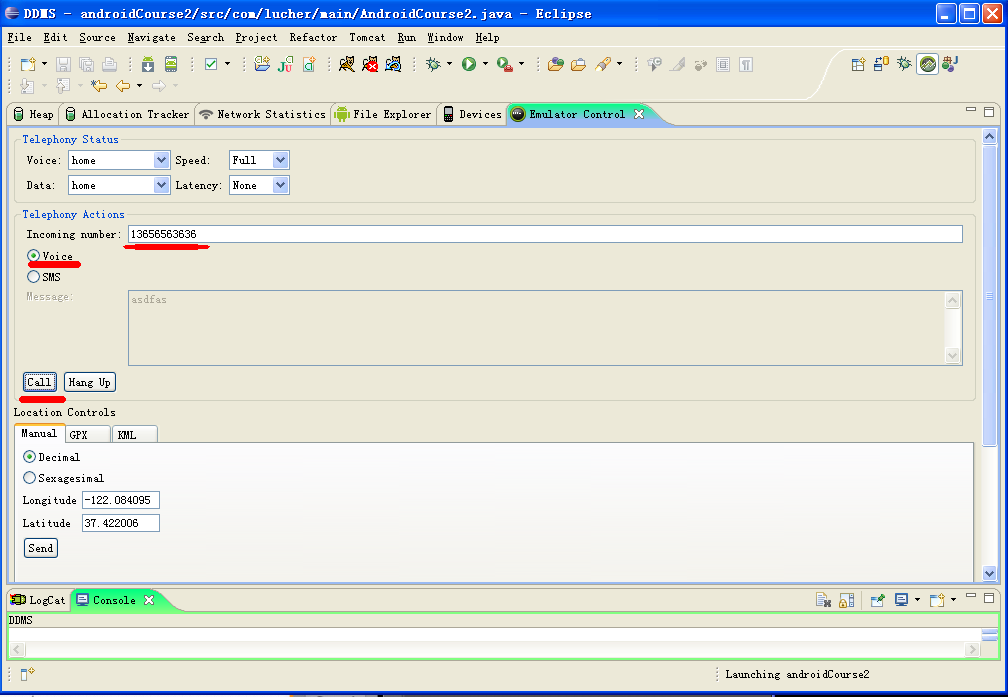Select the GPX location tab
Screen dimensions: 1008x697
tap(87, 435)
